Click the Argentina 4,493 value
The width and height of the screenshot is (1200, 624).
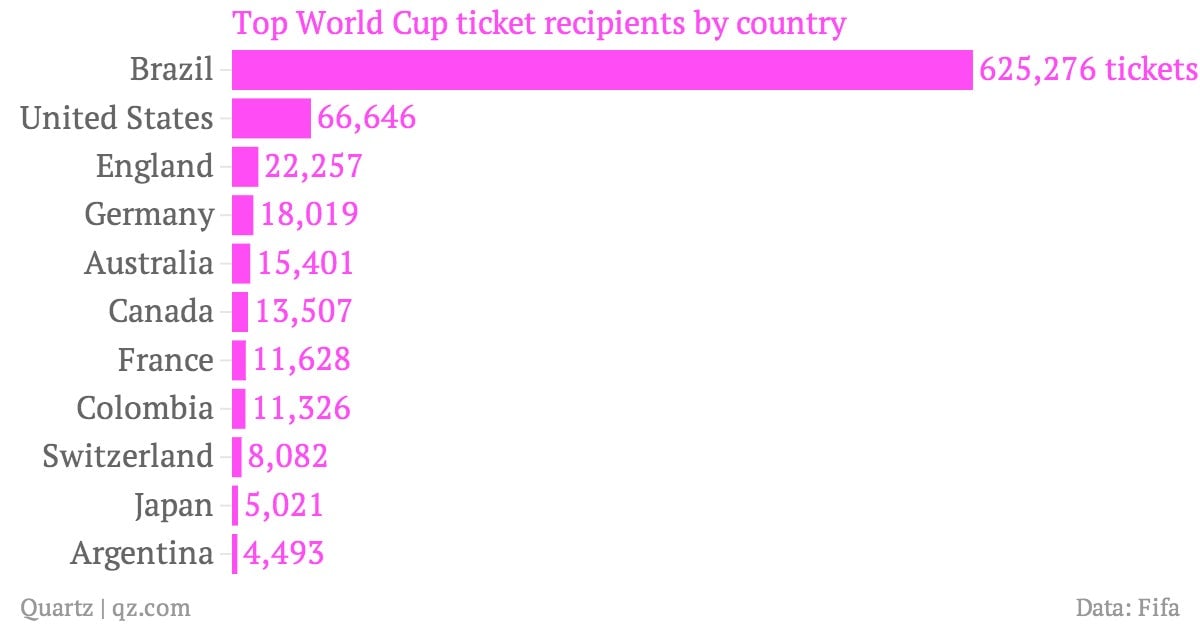[282, 553]
